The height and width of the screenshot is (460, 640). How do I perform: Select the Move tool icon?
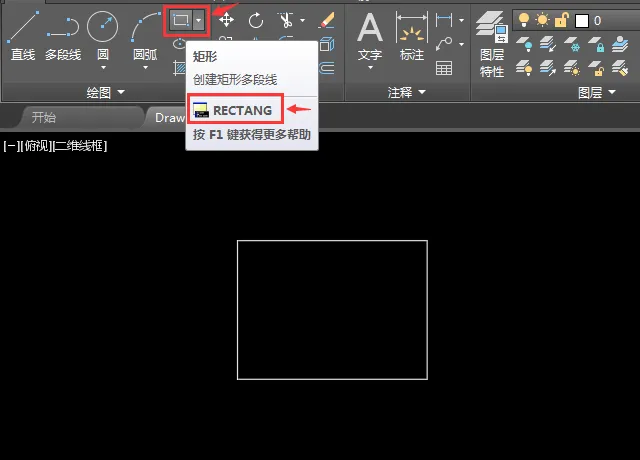pos(226,20)
